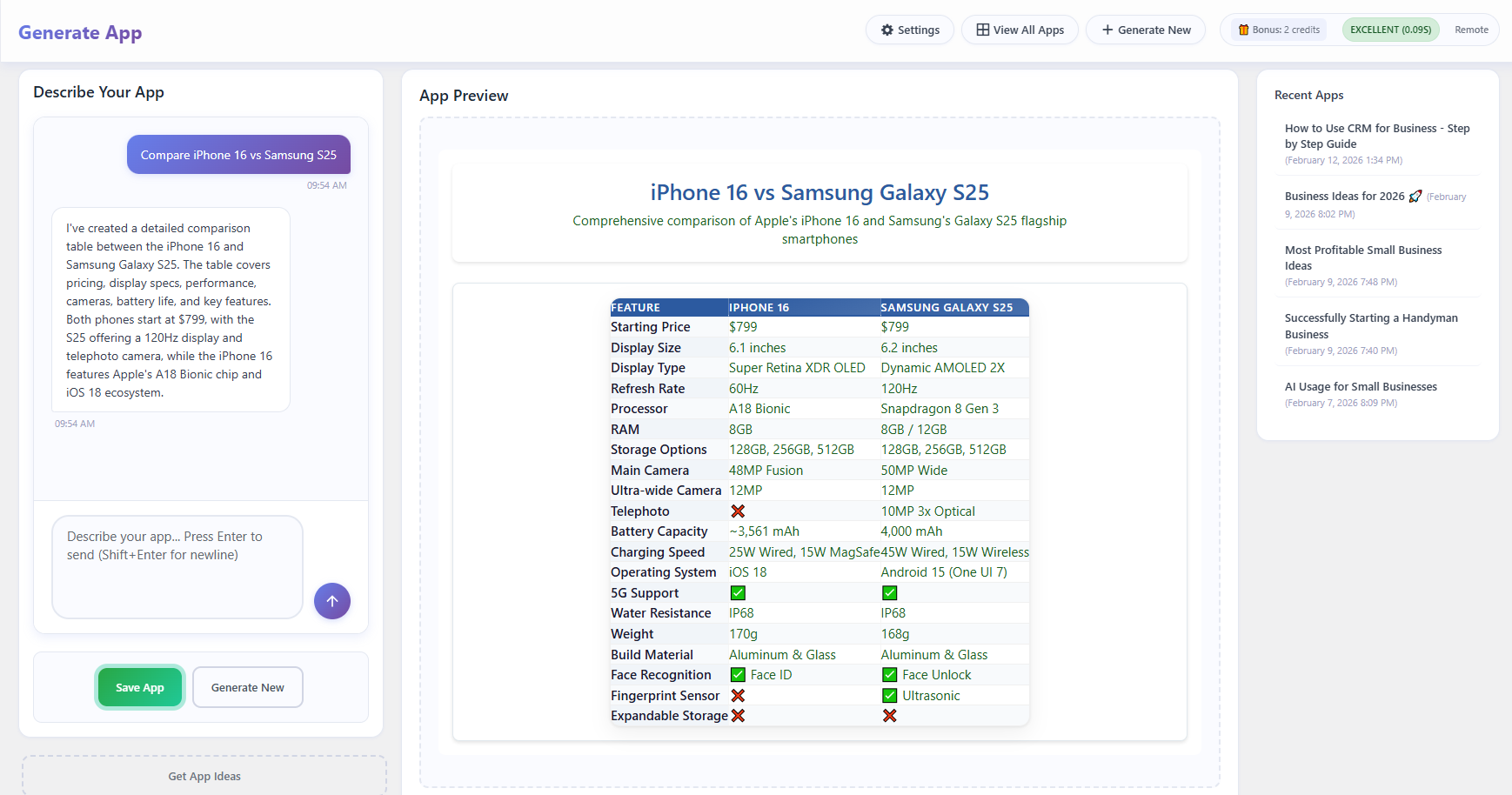Screen dimensions: 1512x795
Task: Open the recent app 'How to Use CRM for Business'
Action: (x=1377, y=136)
